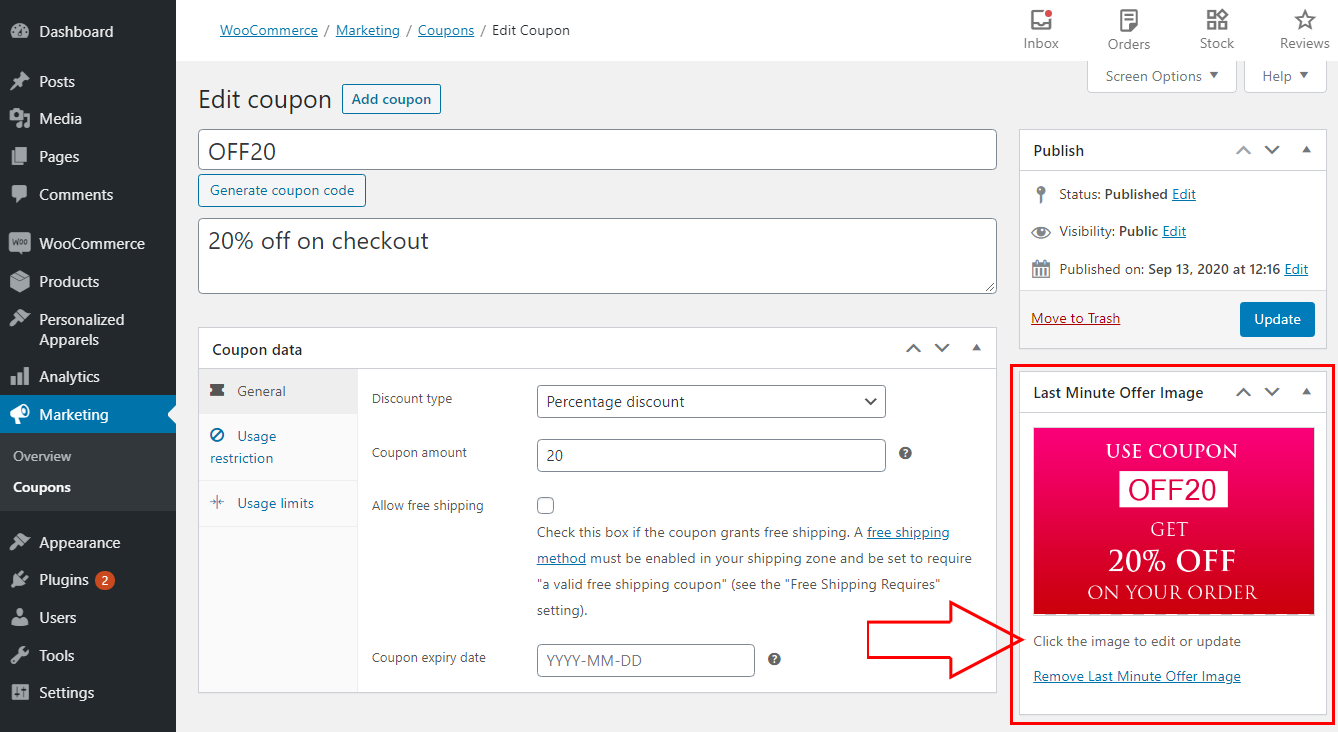Screen dimensions: 1338x732
Task: Enable the Allow free shipping checkbox
Action: pos(546,506)
